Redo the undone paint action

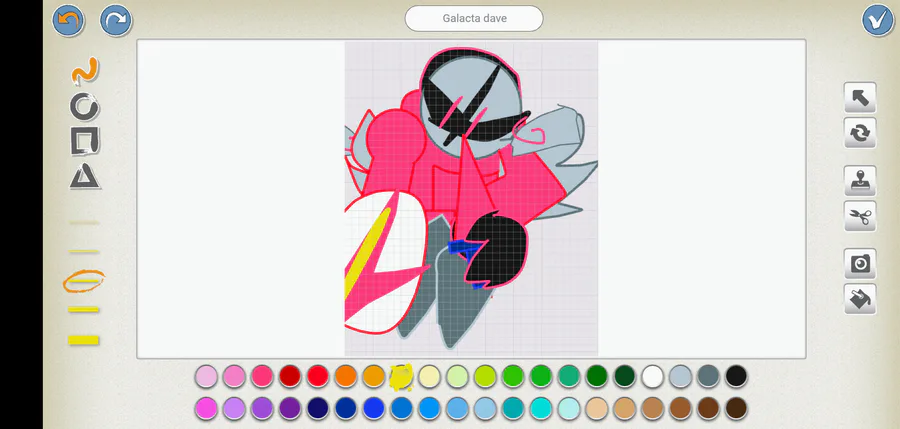[x=115, y=20]
